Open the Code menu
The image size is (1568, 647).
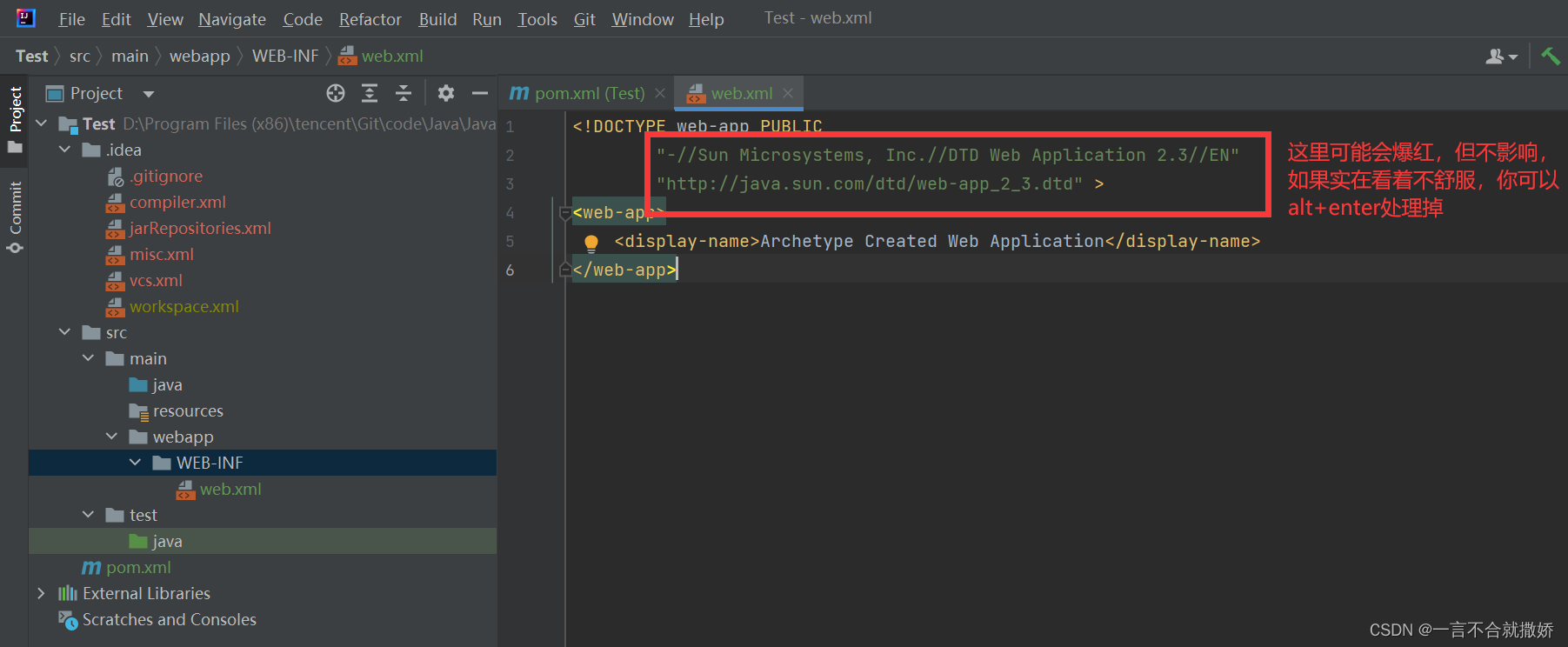[303, 19]
